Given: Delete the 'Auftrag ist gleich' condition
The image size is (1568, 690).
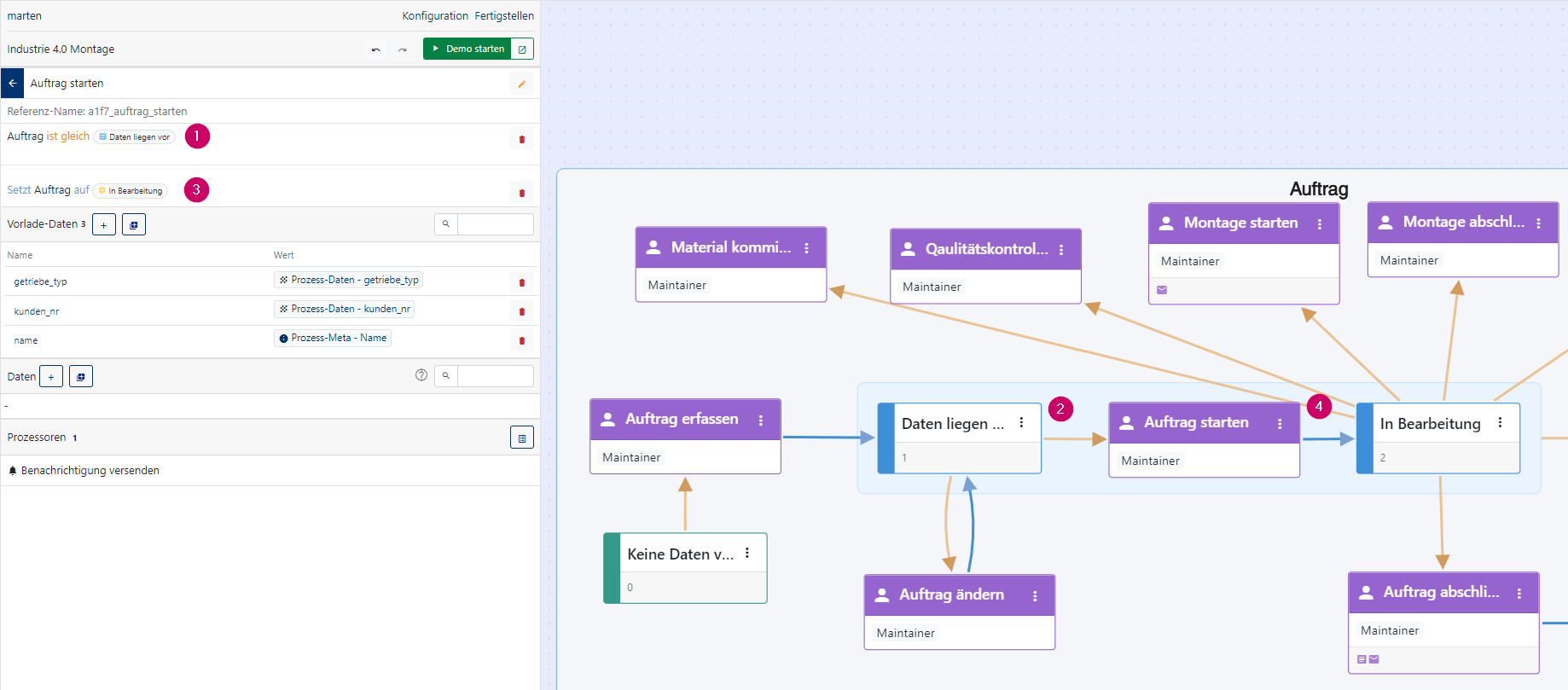Looking at the screenshot, I should (522, 139).
